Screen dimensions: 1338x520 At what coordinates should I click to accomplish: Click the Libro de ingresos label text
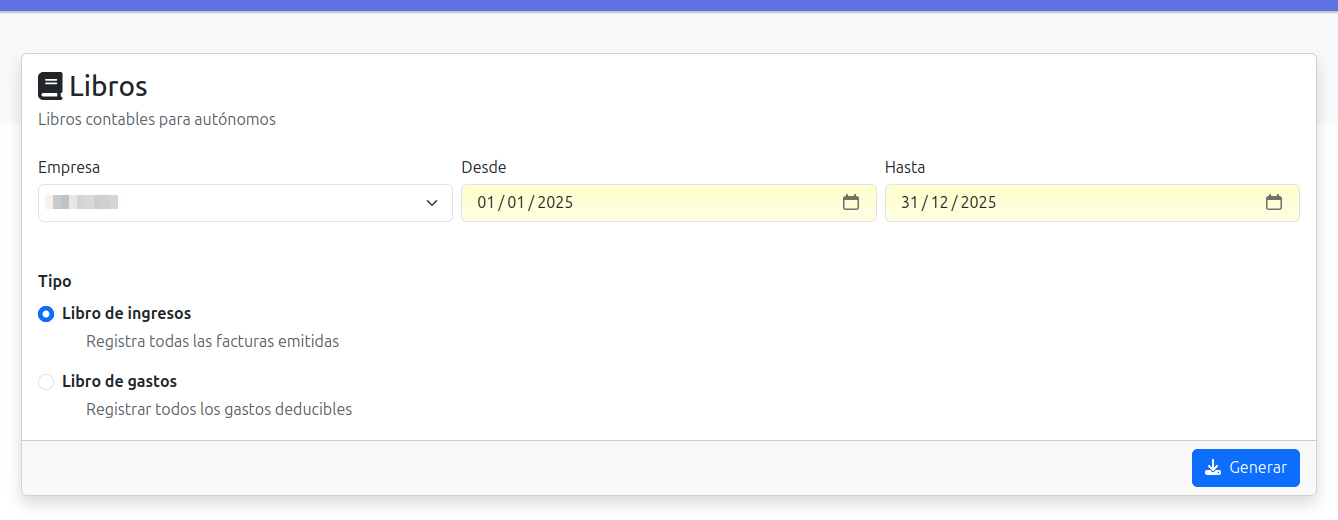[126, 313]
